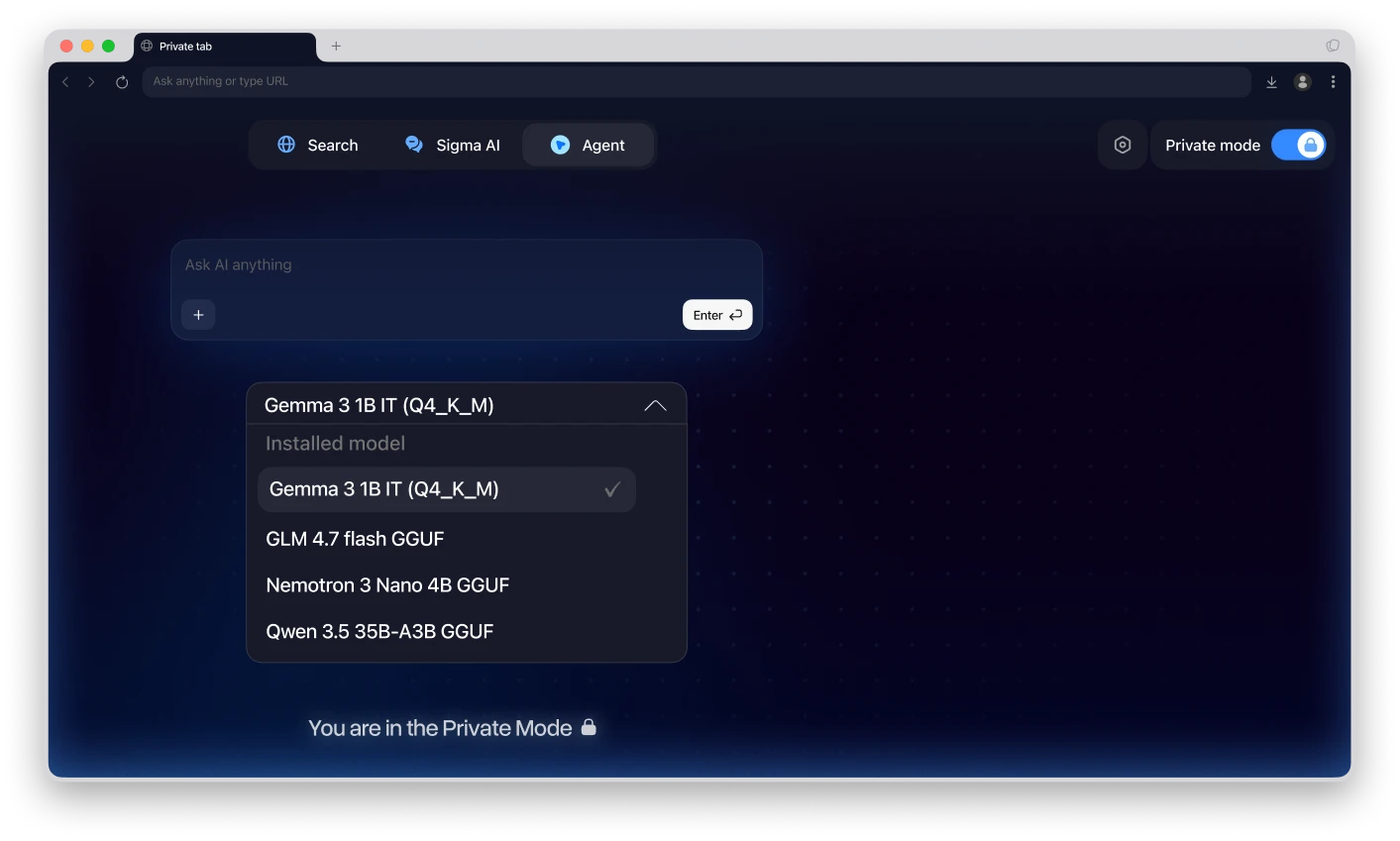Reload the page with the refresh icon
1400x841 pixels.
122,82
